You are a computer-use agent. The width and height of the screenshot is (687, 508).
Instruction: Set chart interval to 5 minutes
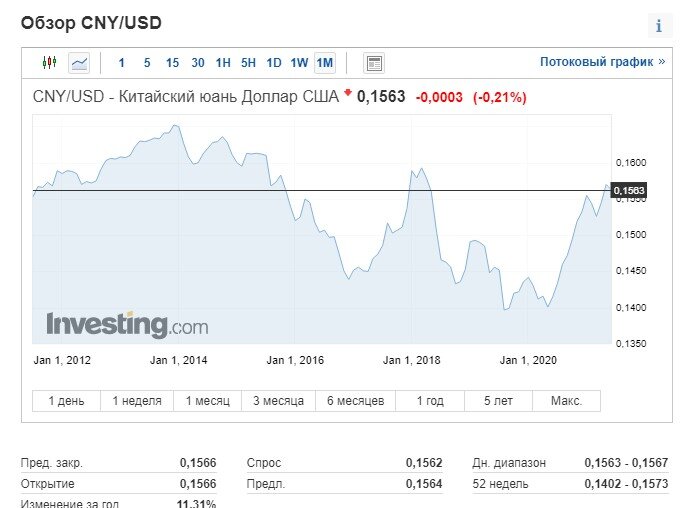[x=147, y=63]
